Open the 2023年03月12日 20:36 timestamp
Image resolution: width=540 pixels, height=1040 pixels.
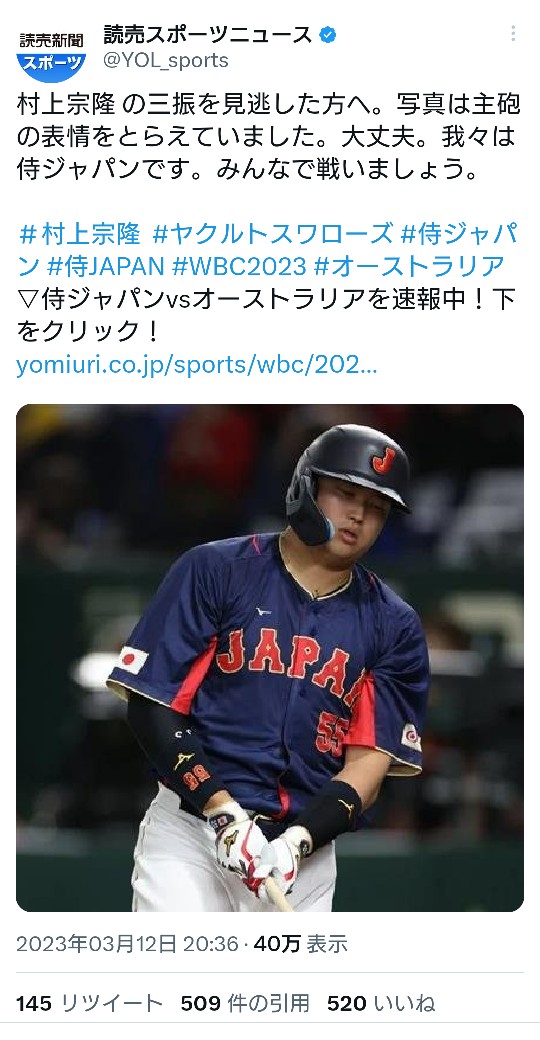(127, 944)
